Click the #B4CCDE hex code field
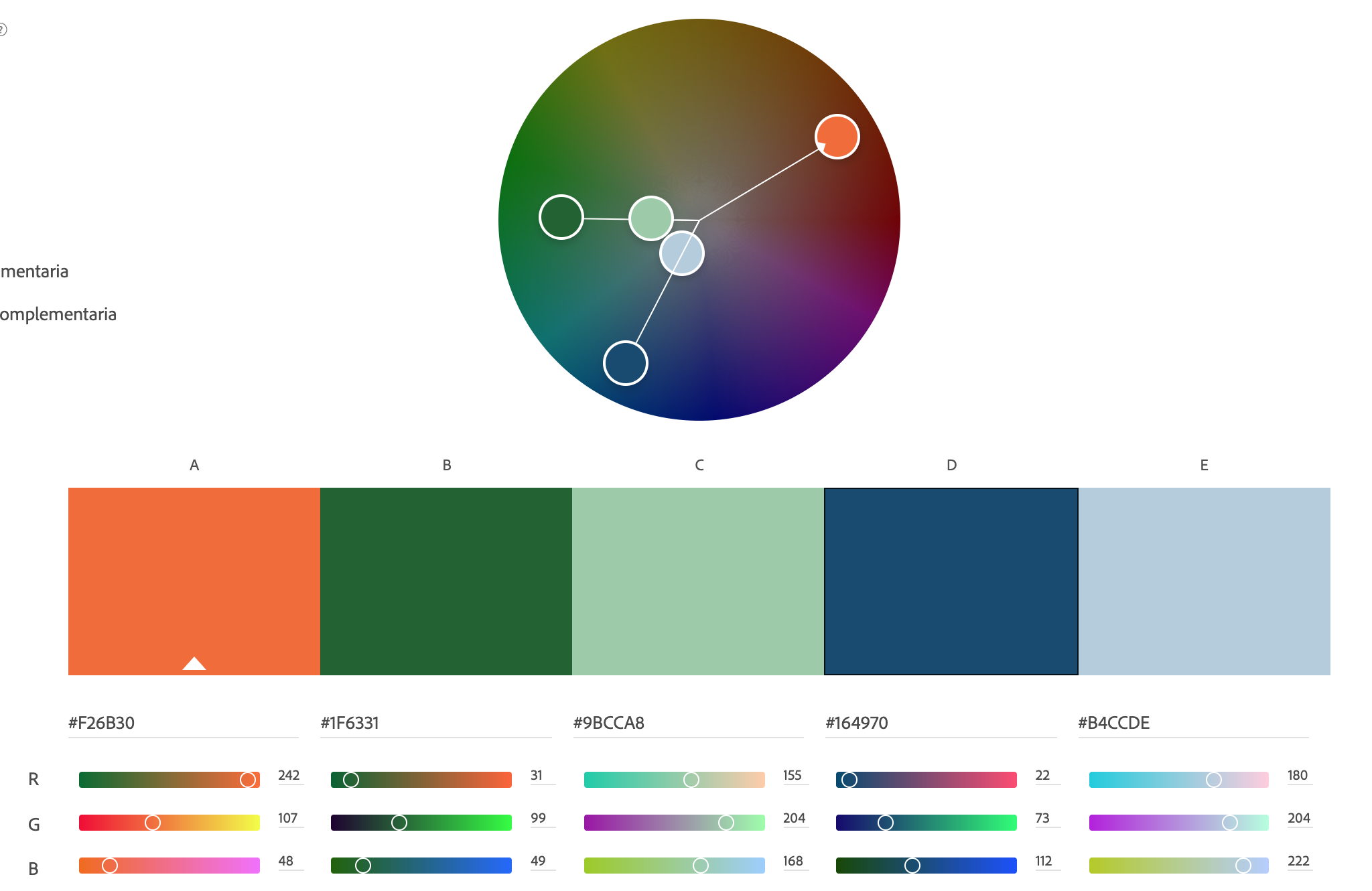This screenshot has width=1372, height=891. 1192,724
